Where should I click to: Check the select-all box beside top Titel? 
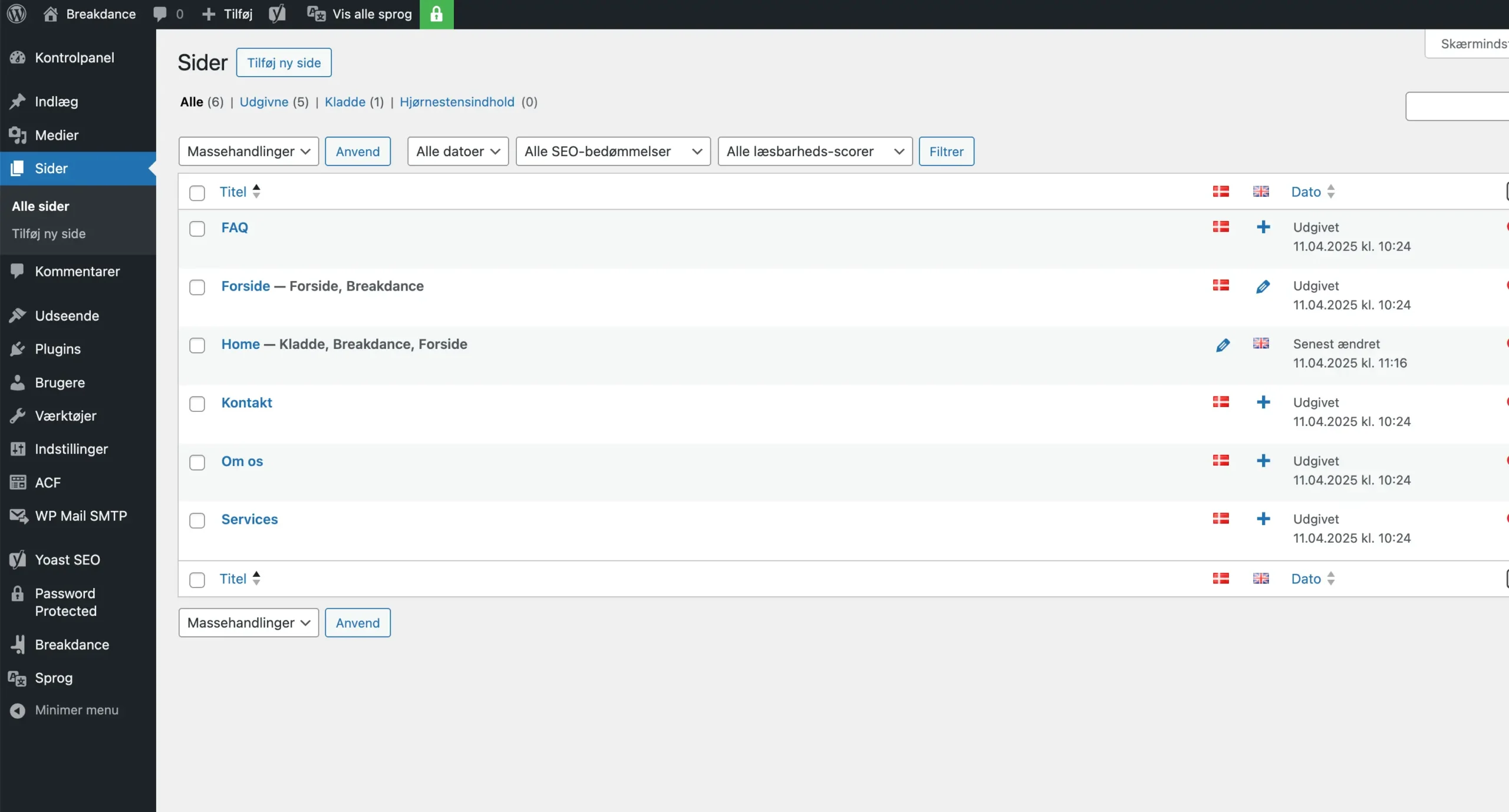click(197, 193)
